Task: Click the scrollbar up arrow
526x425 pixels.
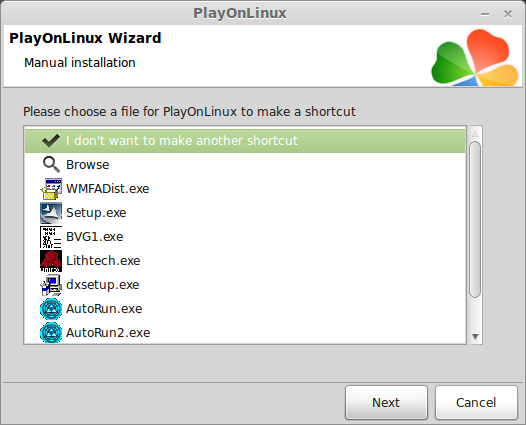Action: [x=475, y=134]
